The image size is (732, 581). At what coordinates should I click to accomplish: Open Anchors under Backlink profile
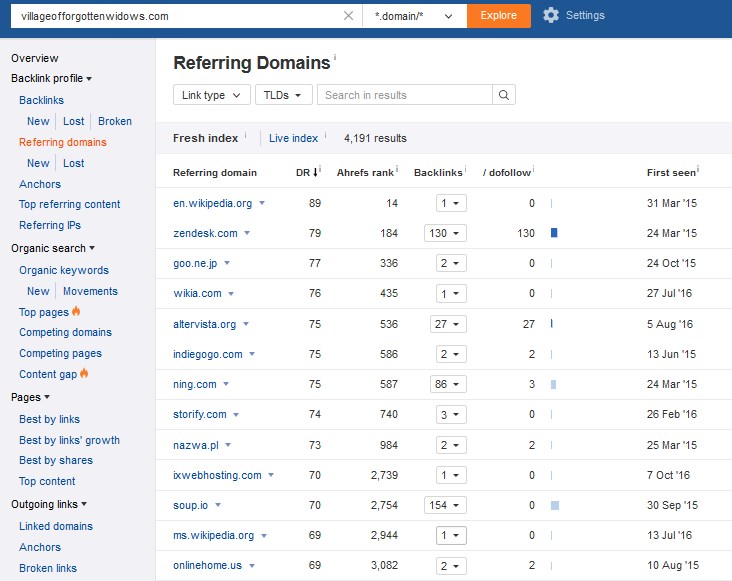(x=40, y=184)
